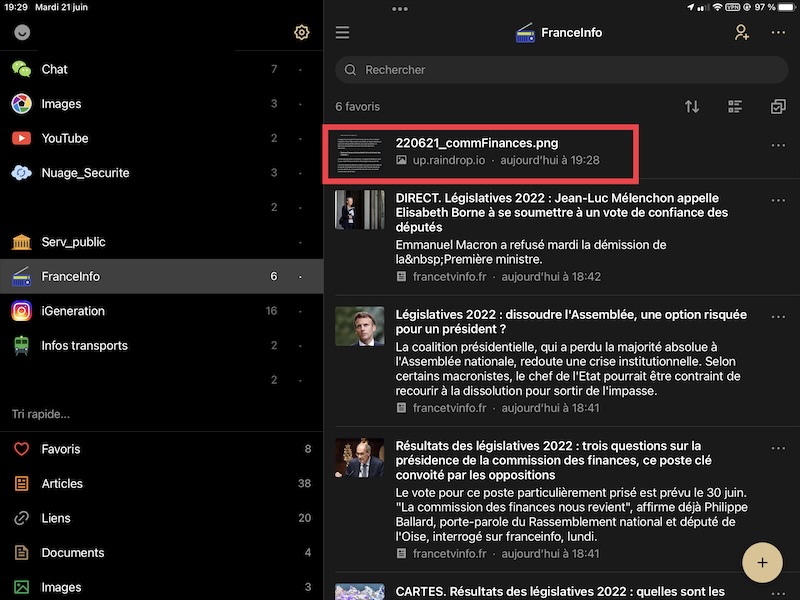Click the 6 favoris count label

click(357, 107)
